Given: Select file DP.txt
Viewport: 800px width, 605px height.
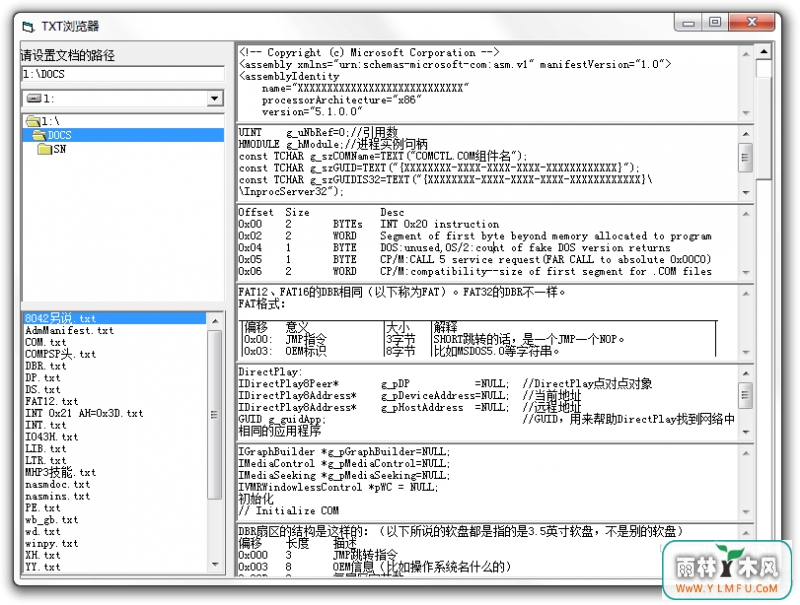Looking at the screenshot, I should point(42,377).
